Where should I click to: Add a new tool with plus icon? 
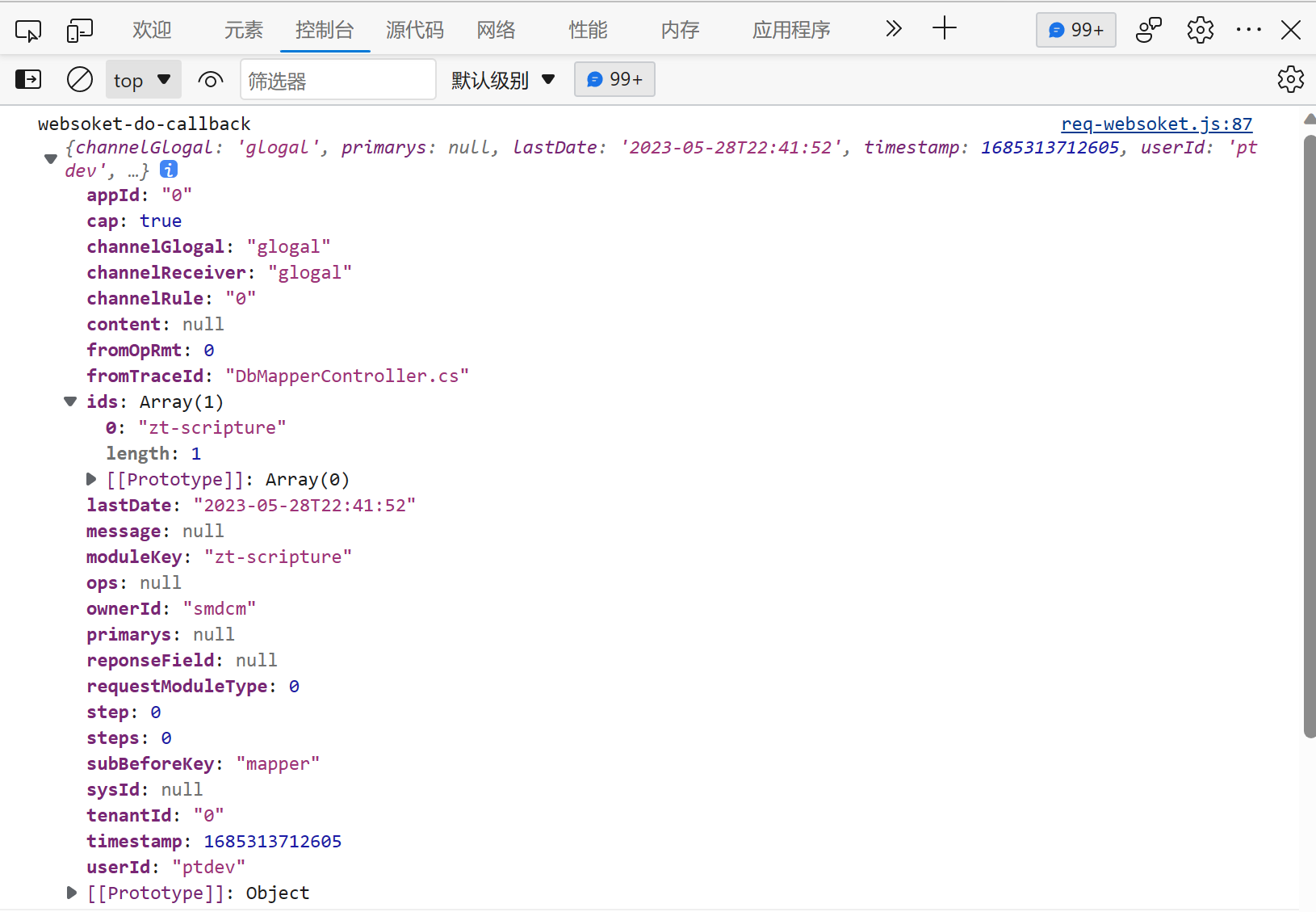coord(944,28)
